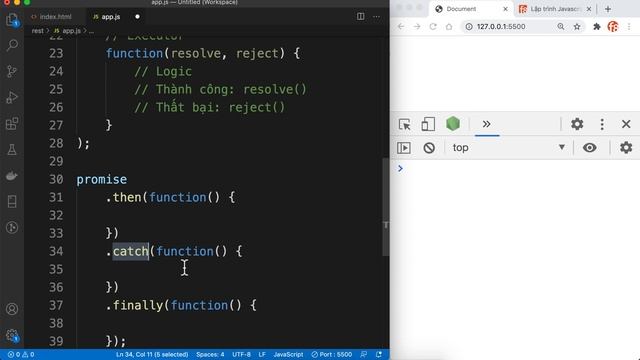Close the Document browser tab
This screenshot has height=360, width=640.
tap(505, 9)
